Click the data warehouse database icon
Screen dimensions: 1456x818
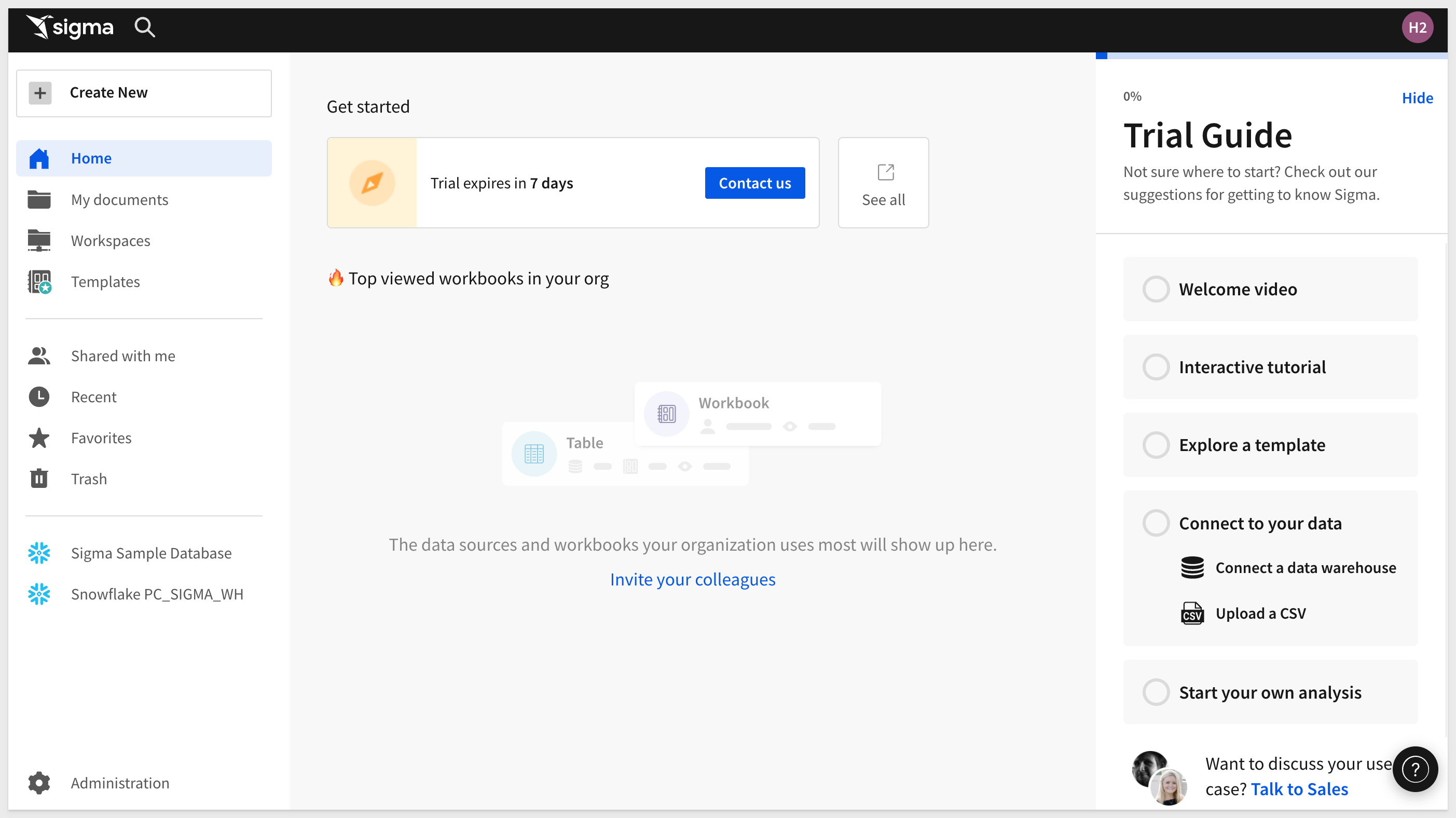point(1192,568)
